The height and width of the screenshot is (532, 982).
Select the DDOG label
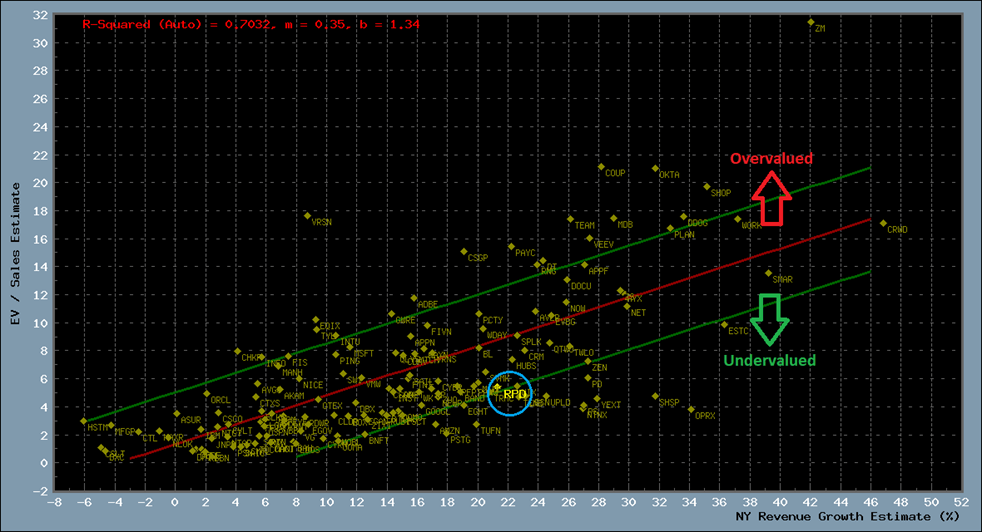[698, 223]
